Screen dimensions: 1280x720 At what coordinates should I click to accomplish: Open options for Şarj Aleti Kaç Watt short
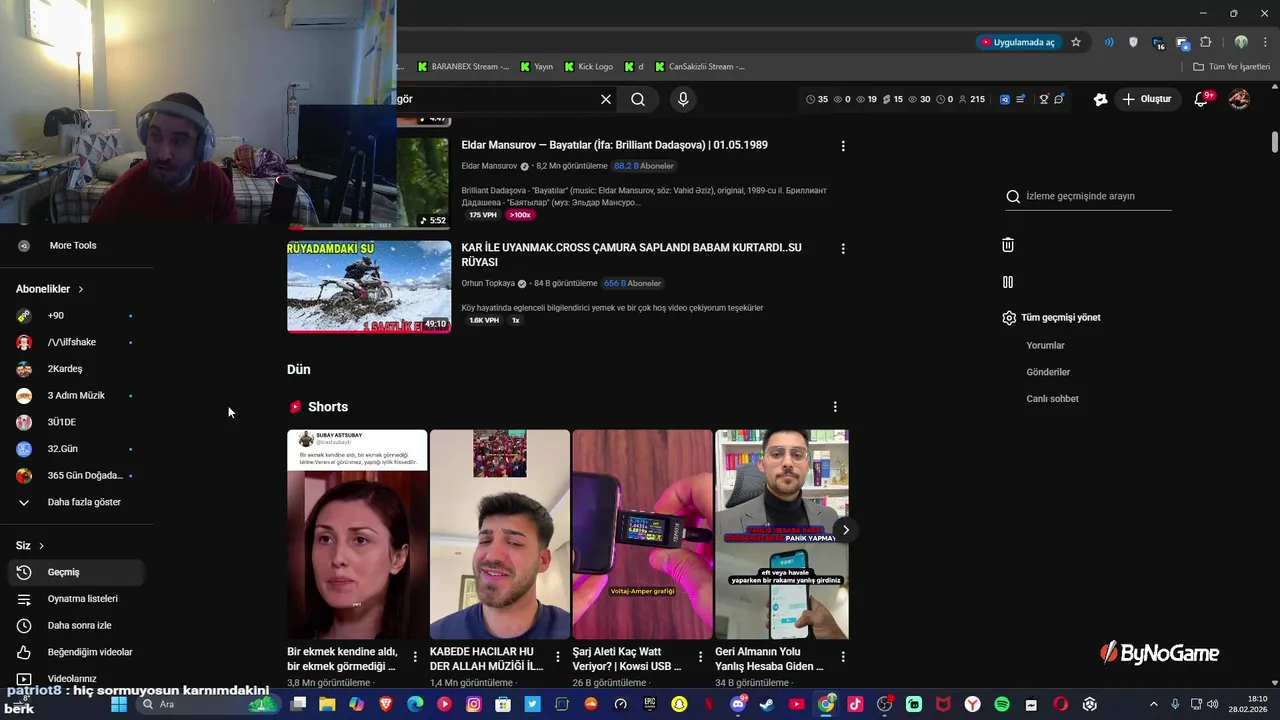click(x=700, y=657)
